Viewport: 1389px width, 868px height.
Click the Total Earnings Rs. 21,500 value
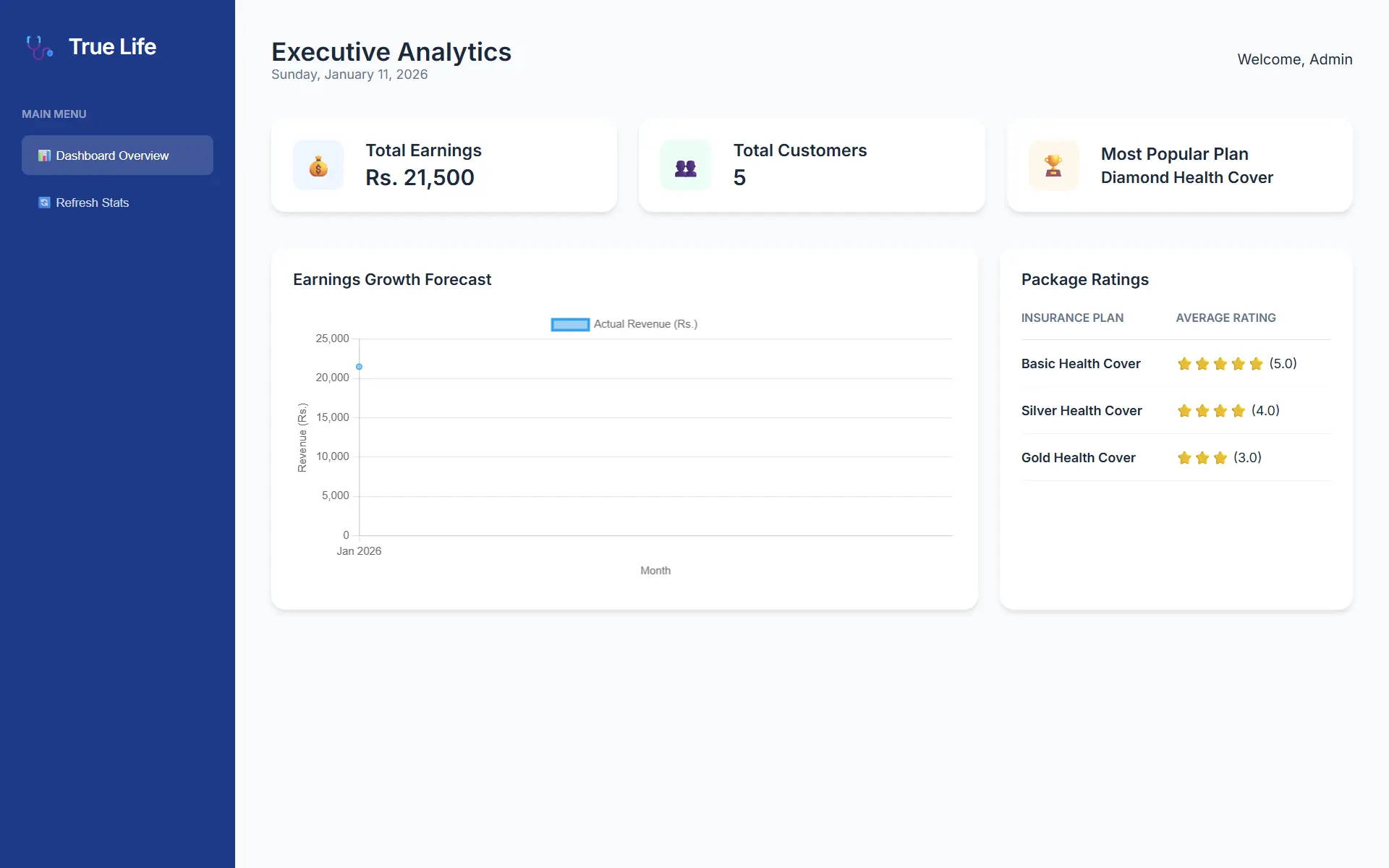[x=420, y=178]
